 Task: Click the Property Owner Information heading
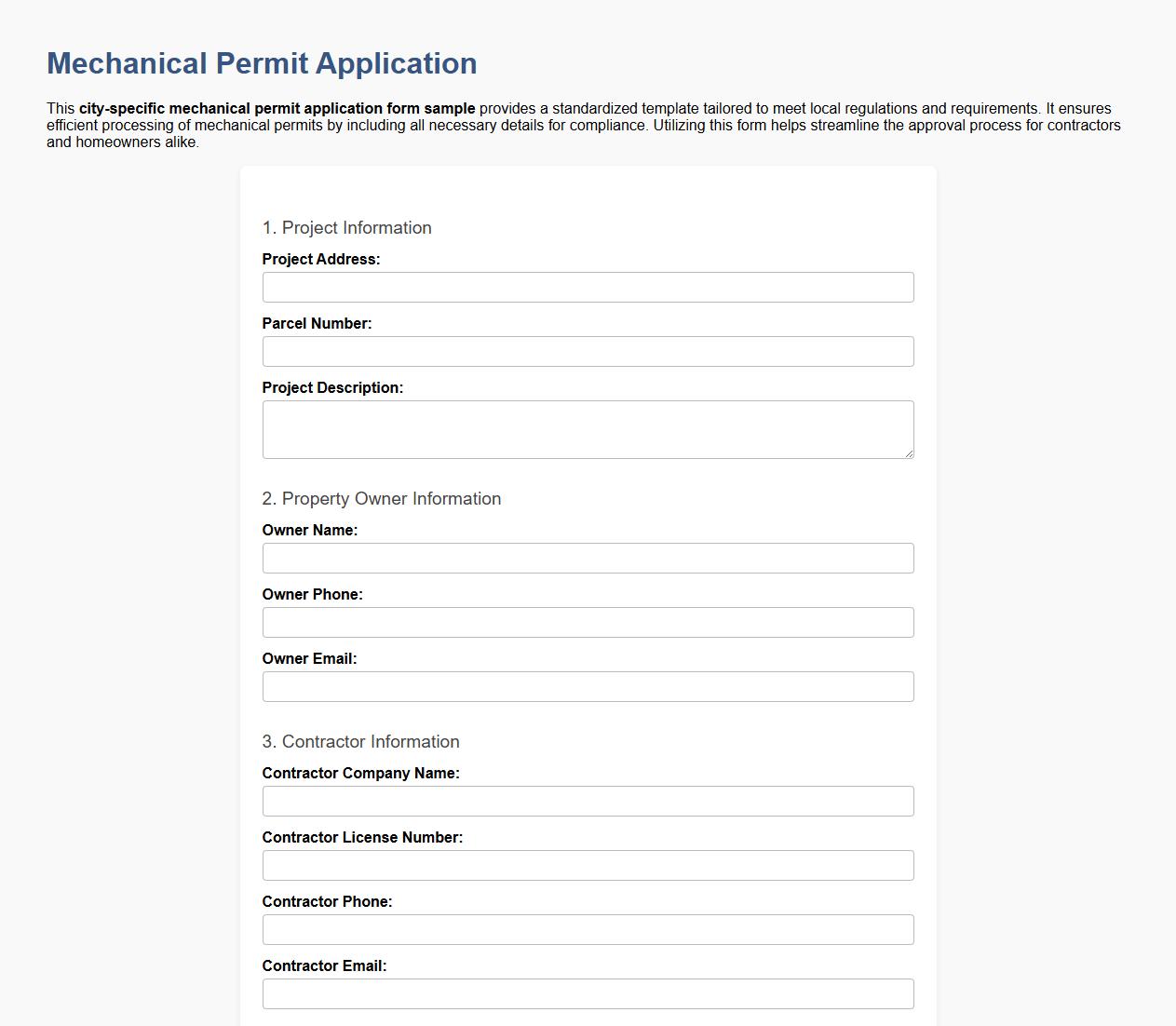[x=382, y=498]
